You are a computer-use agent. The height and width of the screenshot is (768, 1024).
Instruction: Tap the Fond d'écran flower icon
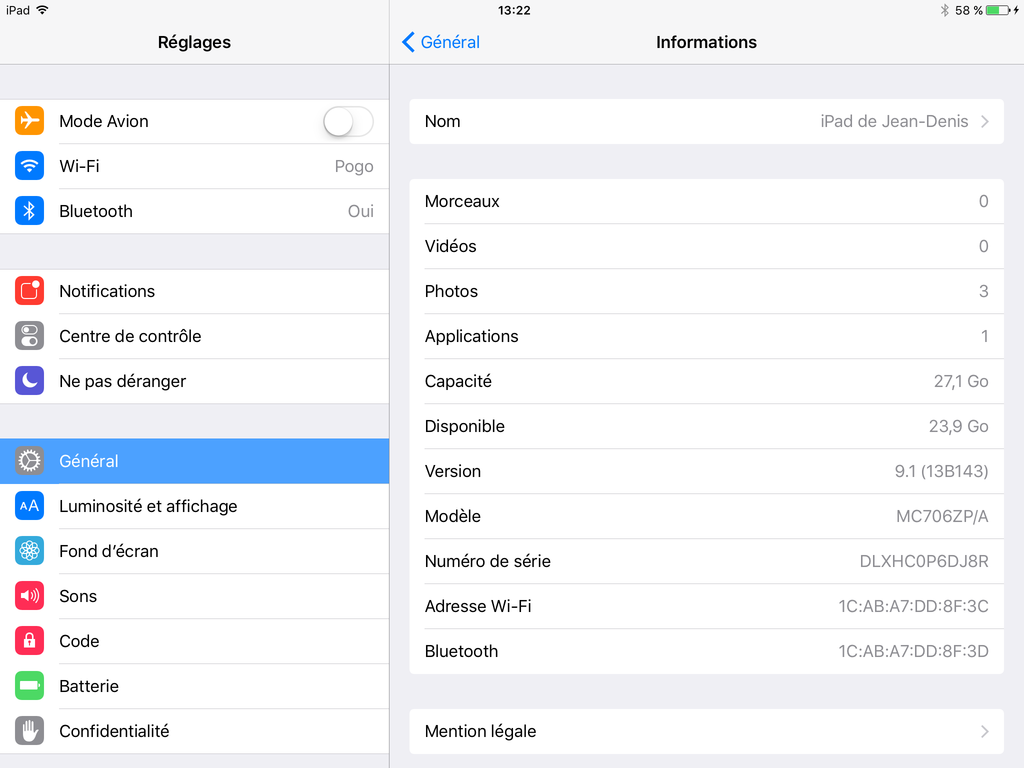click(x=29, y=551)
